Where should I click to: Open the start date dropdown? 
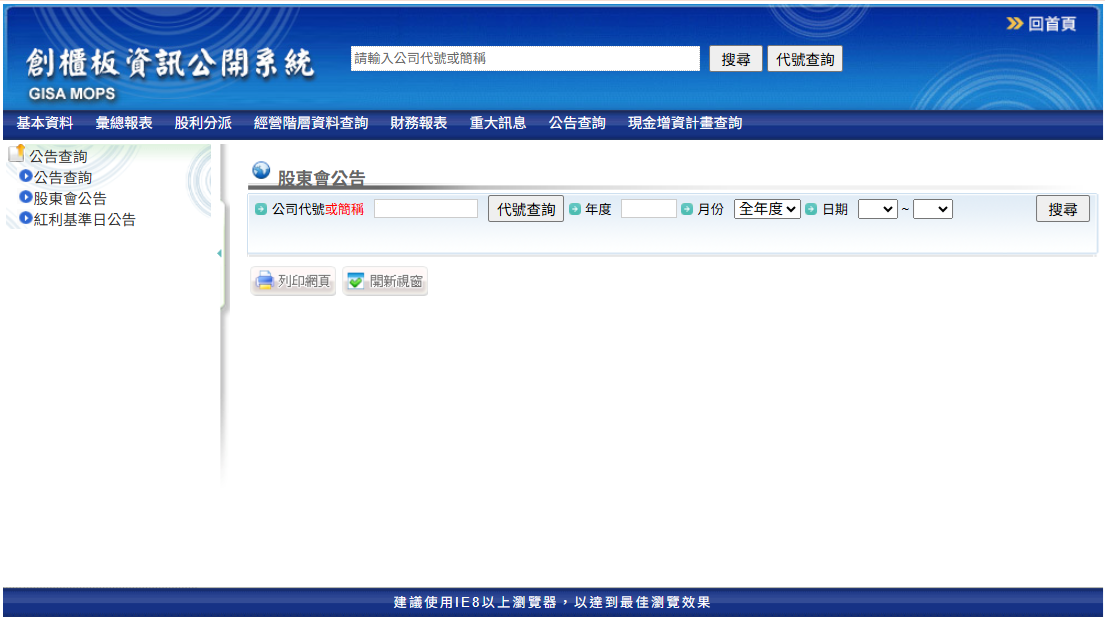coord(877,209)
